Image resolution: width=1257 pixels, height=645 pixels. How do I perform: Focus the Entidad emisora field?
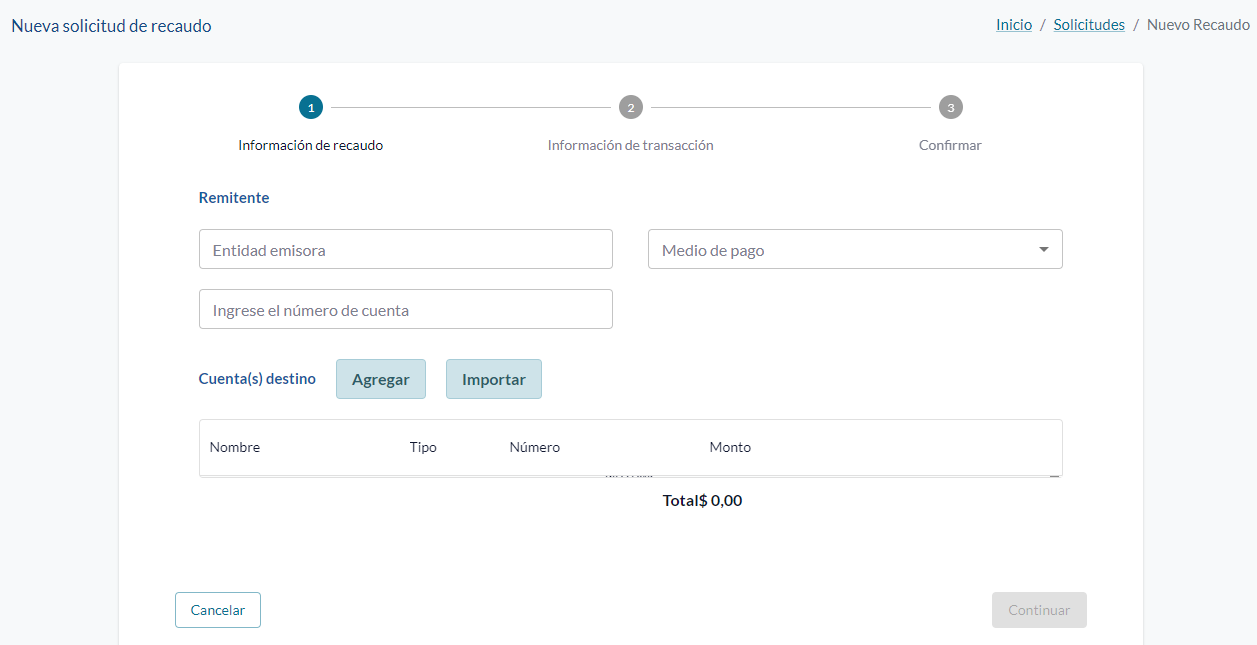click(x=406, y=249)
